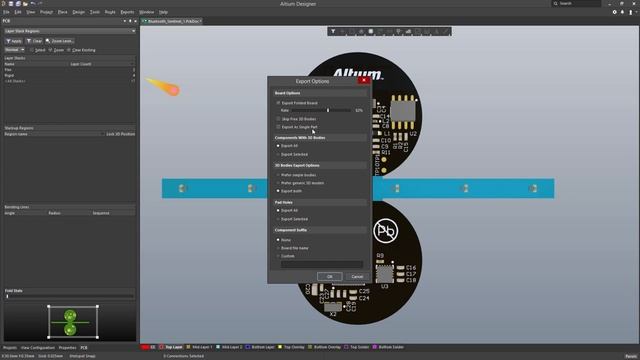Close the Export Options dialog

[364, 80]
